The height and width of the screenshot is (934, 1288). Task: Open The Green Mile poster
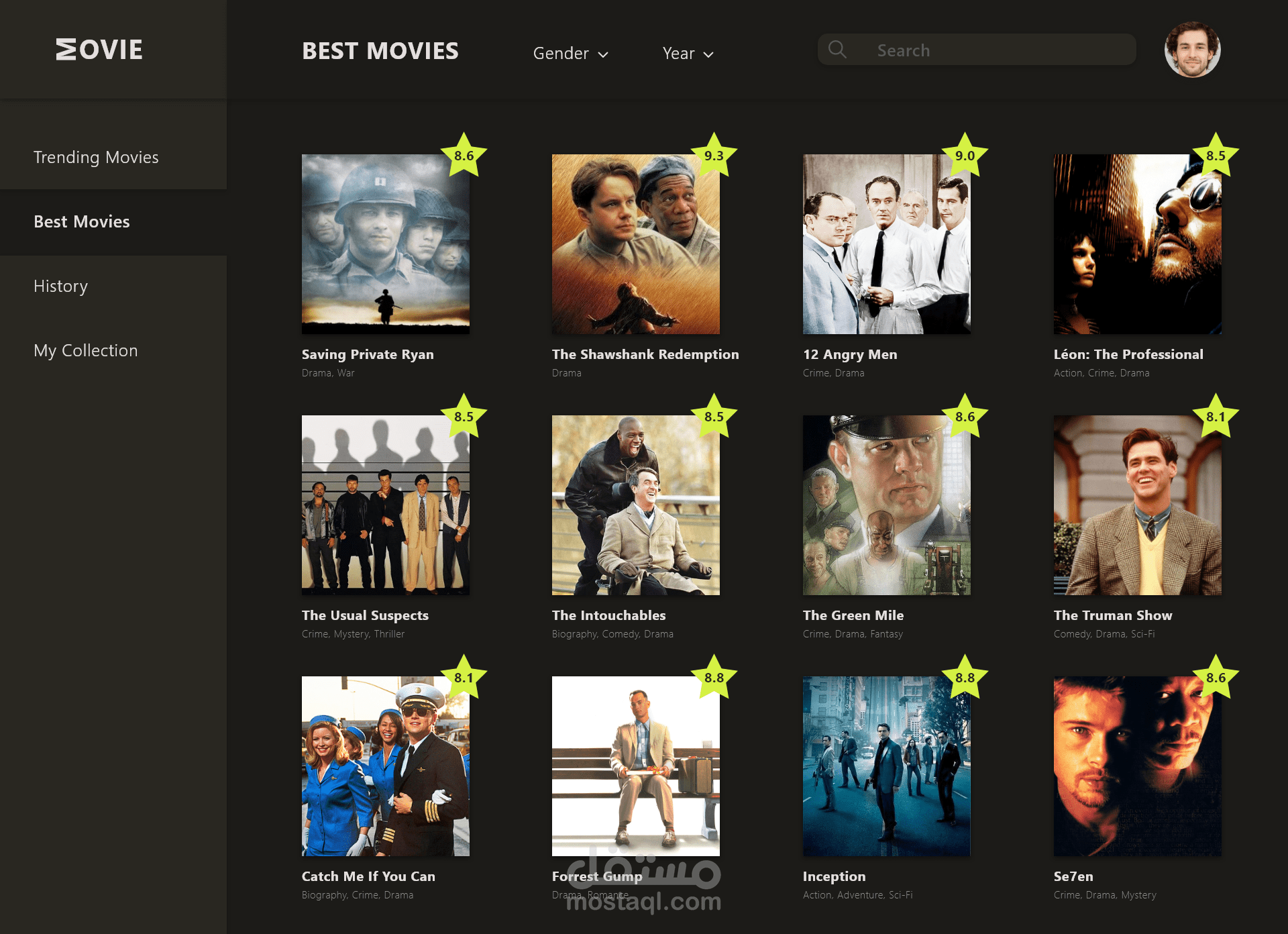(887, 505)
